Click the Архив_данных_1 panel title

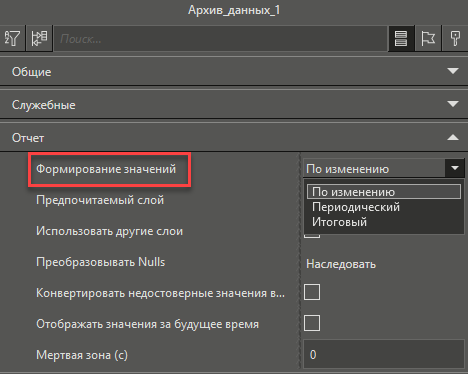click(234, 10)
